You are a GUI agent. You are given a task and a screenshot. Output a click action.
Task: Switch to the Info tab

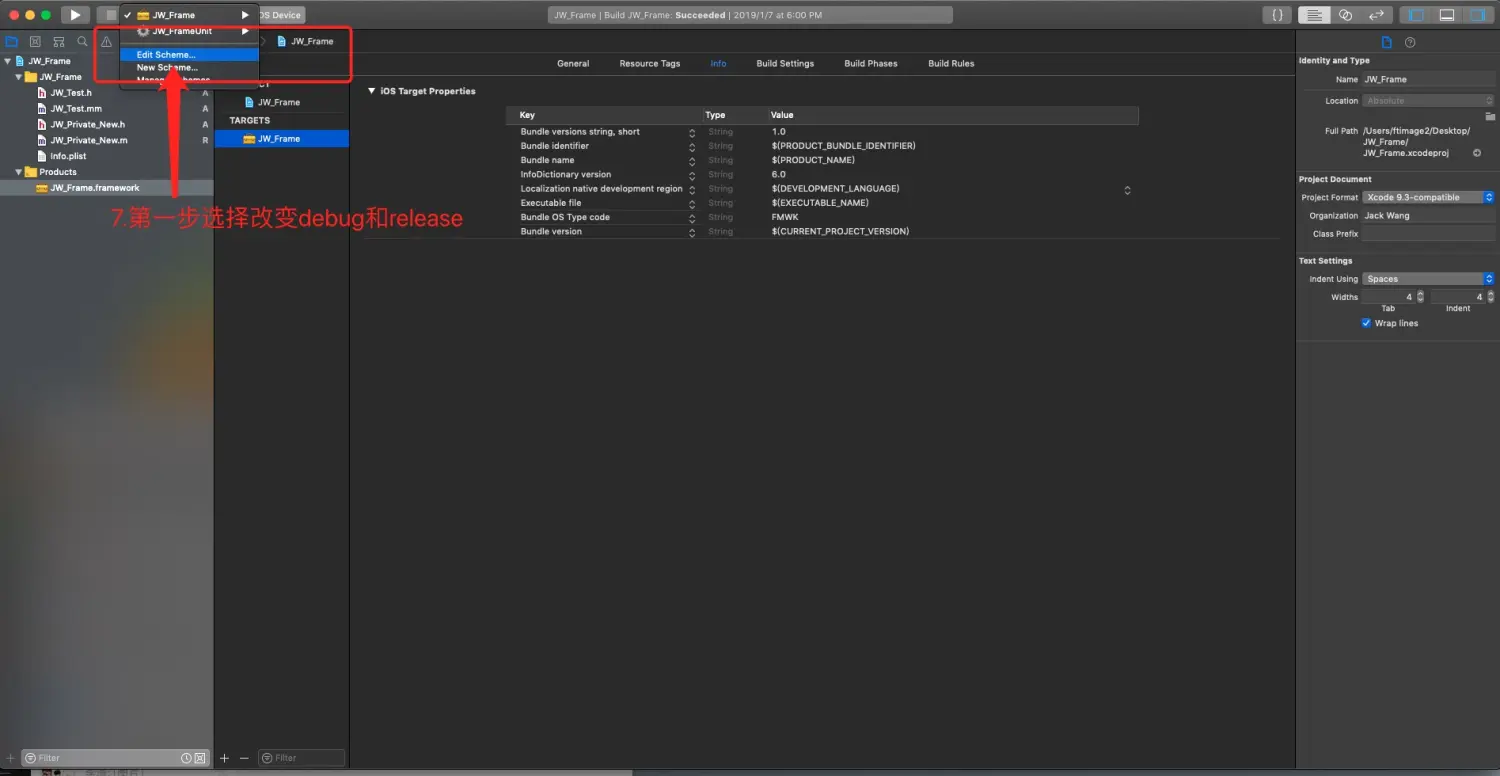pos(718,63)
